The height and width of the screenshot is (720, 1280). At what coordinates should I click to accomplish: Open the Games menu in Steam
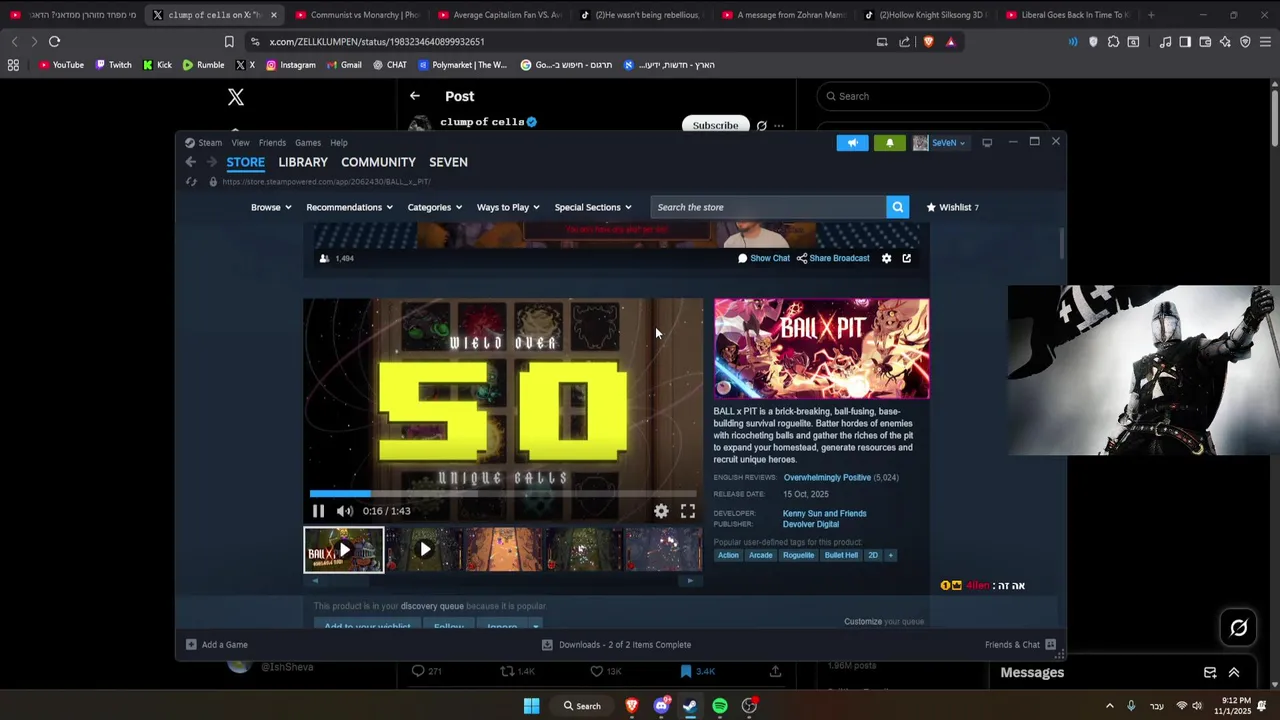click(x=308, y=143)
